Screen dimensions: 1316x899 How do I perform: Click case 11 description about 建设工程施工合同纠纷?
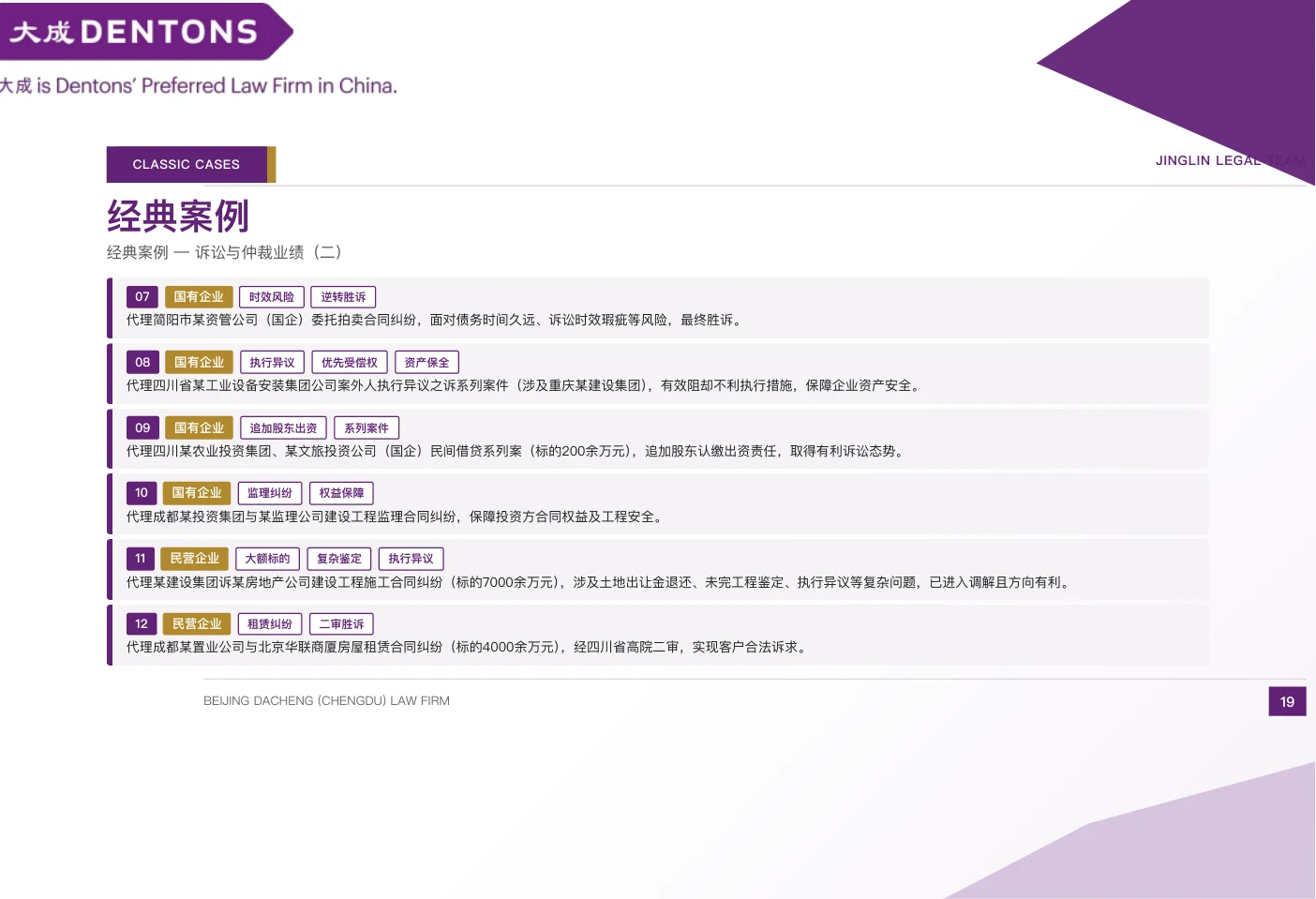click(600, 583)
